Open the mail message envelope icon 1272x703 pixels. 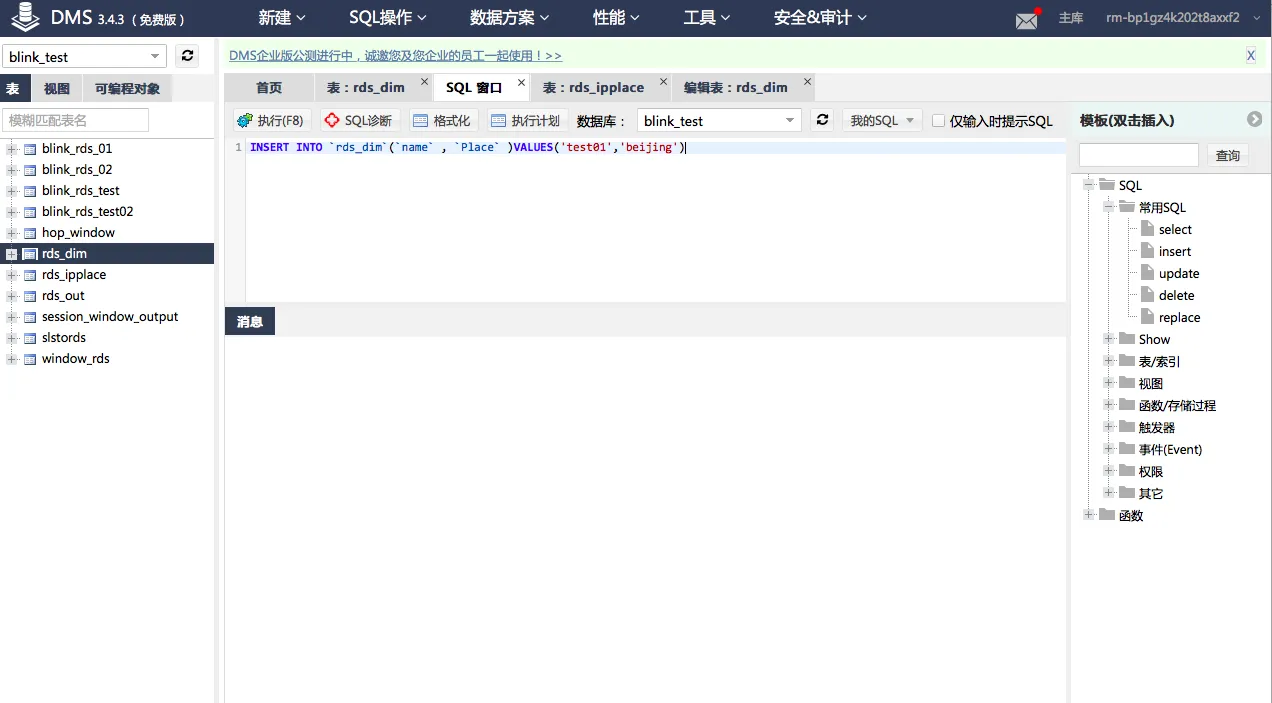coord(1027,20)
